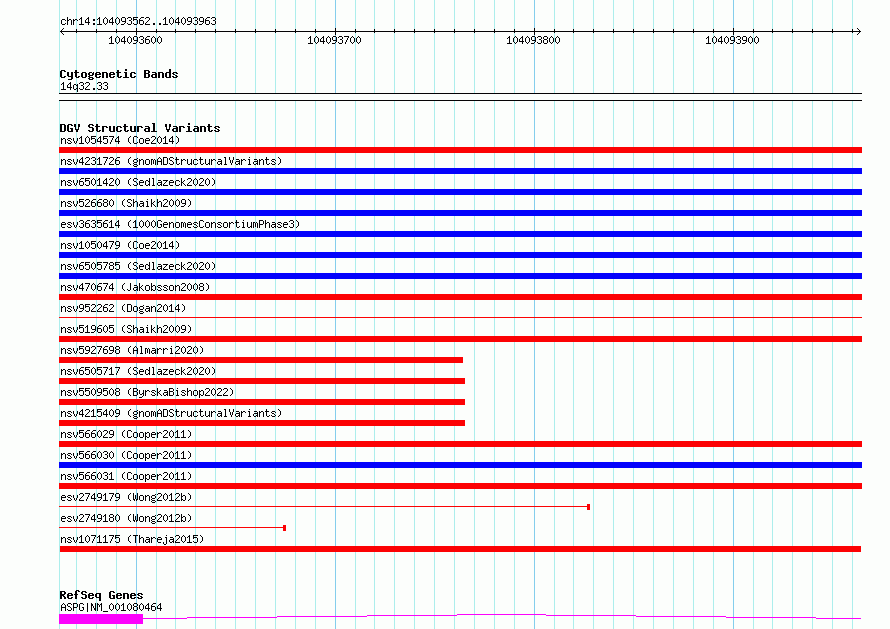This screenshot has width=890, height=629.
Task: Select the red bar under nsv470674
Action: tap(460, 297)
